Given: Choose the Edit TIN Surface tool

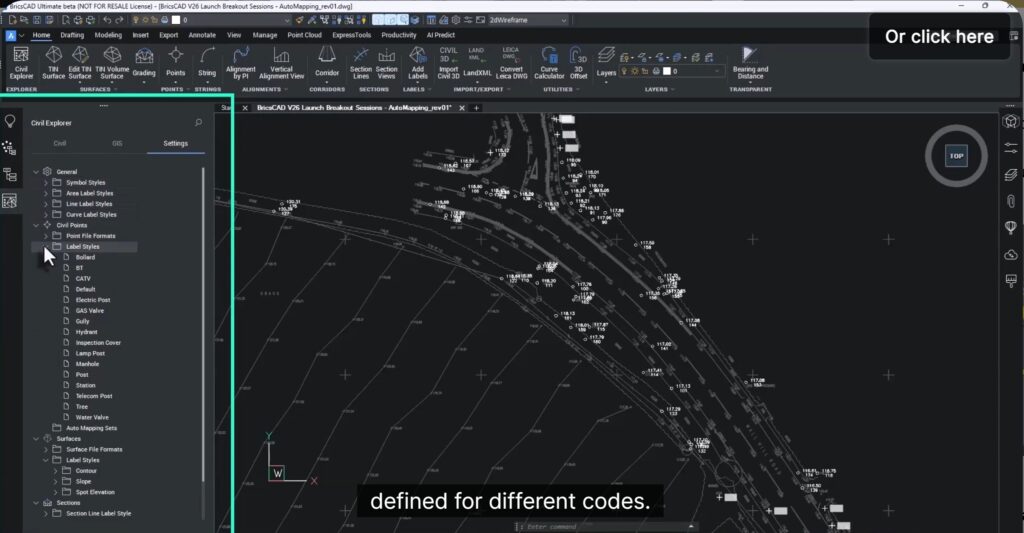Looking at the screenshot, I should point(80,63).
